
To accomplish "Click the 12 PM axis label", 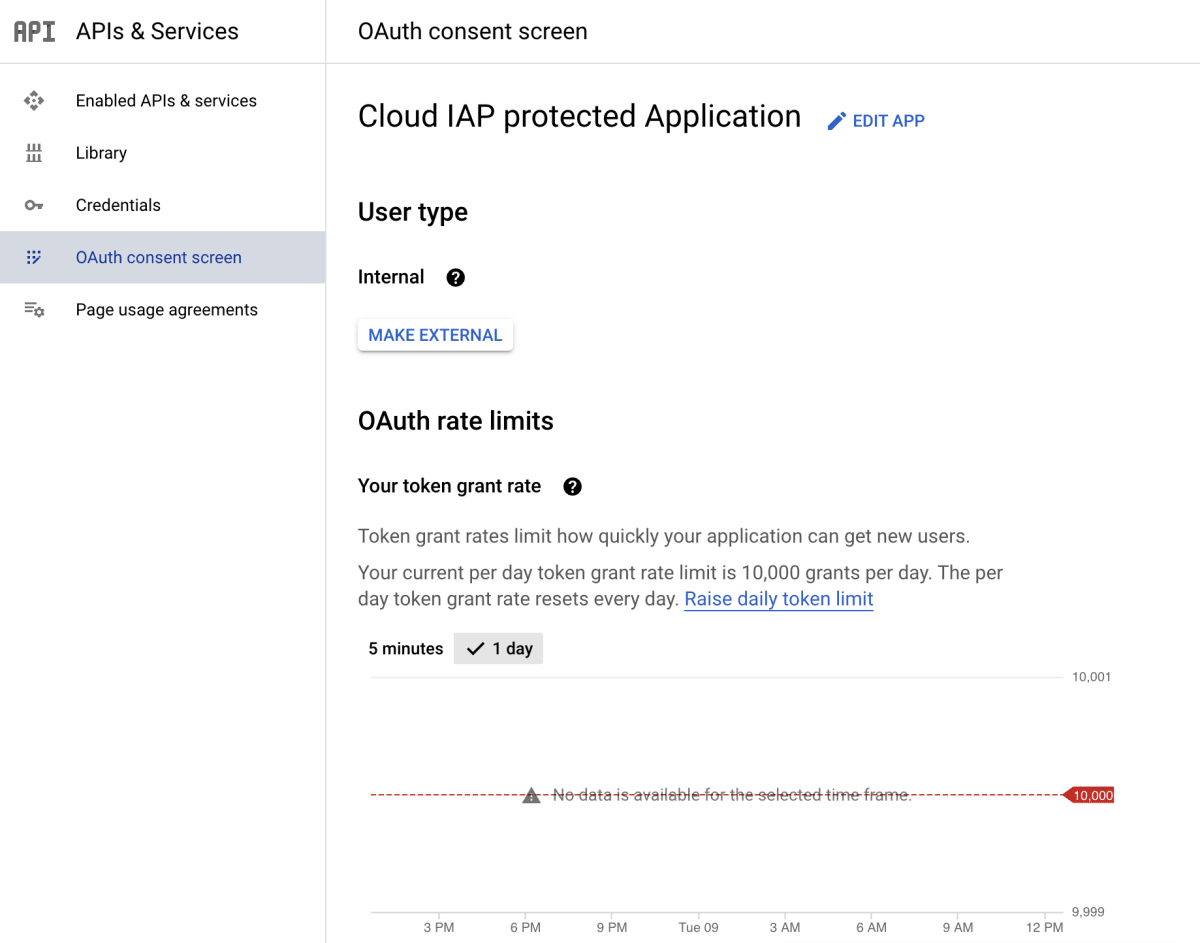I will click(1045, 927).
